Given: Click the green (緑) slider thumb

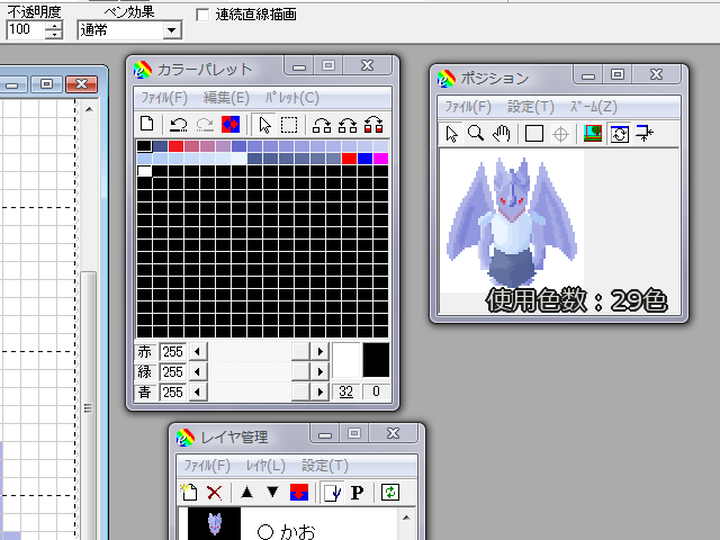Looking at the screenshot, I should click(301, 372).
